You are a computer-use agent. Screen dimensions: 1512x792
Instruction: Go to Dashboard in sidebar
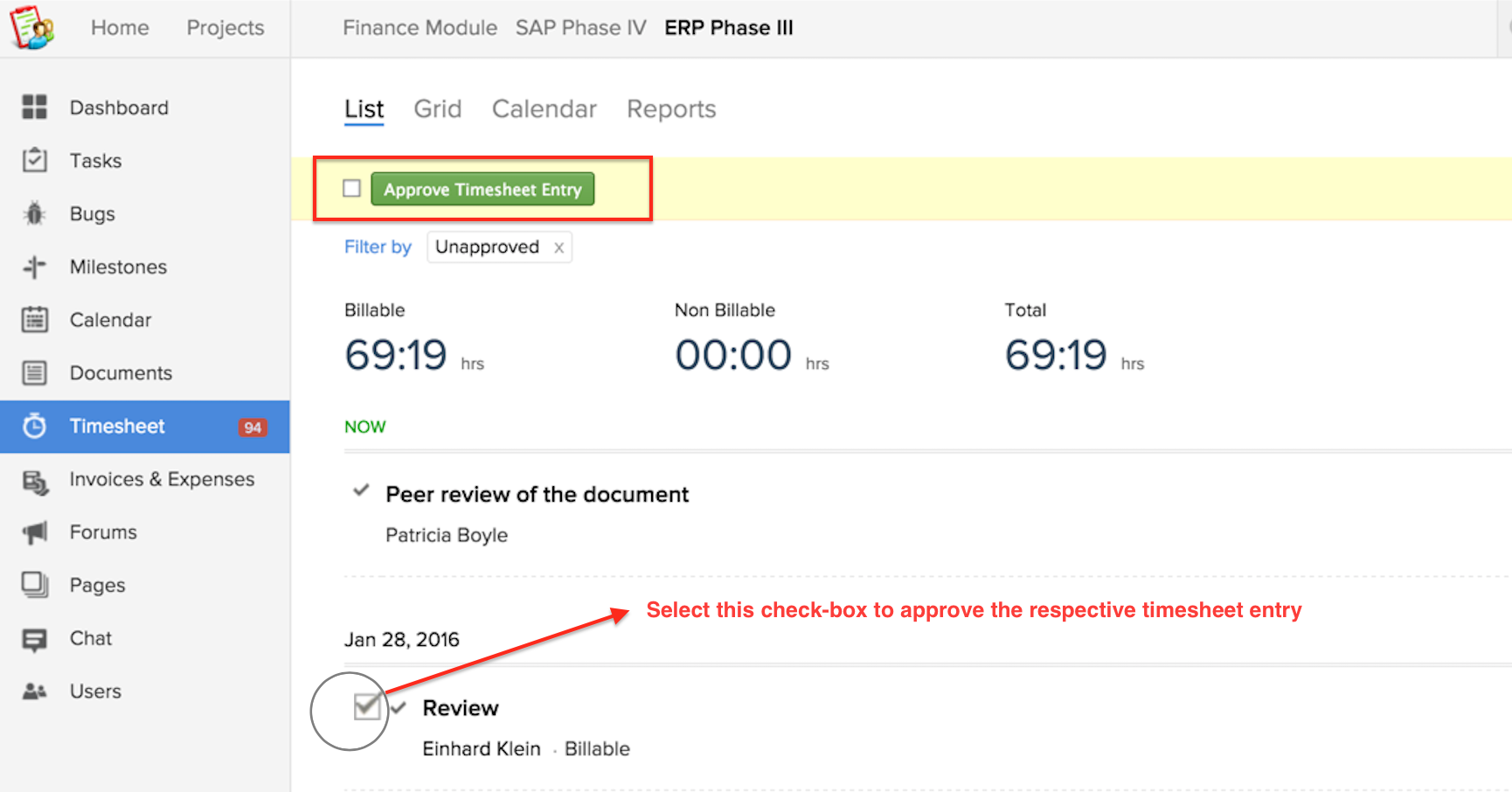tap(119, 108)
